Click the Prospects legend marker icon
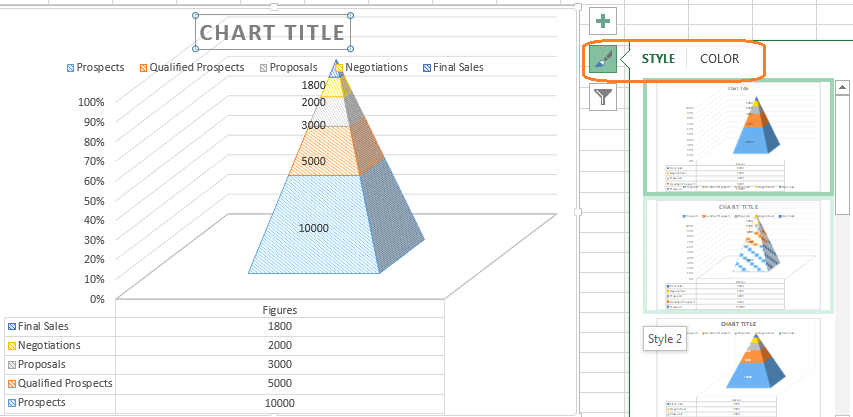This screenshot has height=417, width=853. click(71, 68)
